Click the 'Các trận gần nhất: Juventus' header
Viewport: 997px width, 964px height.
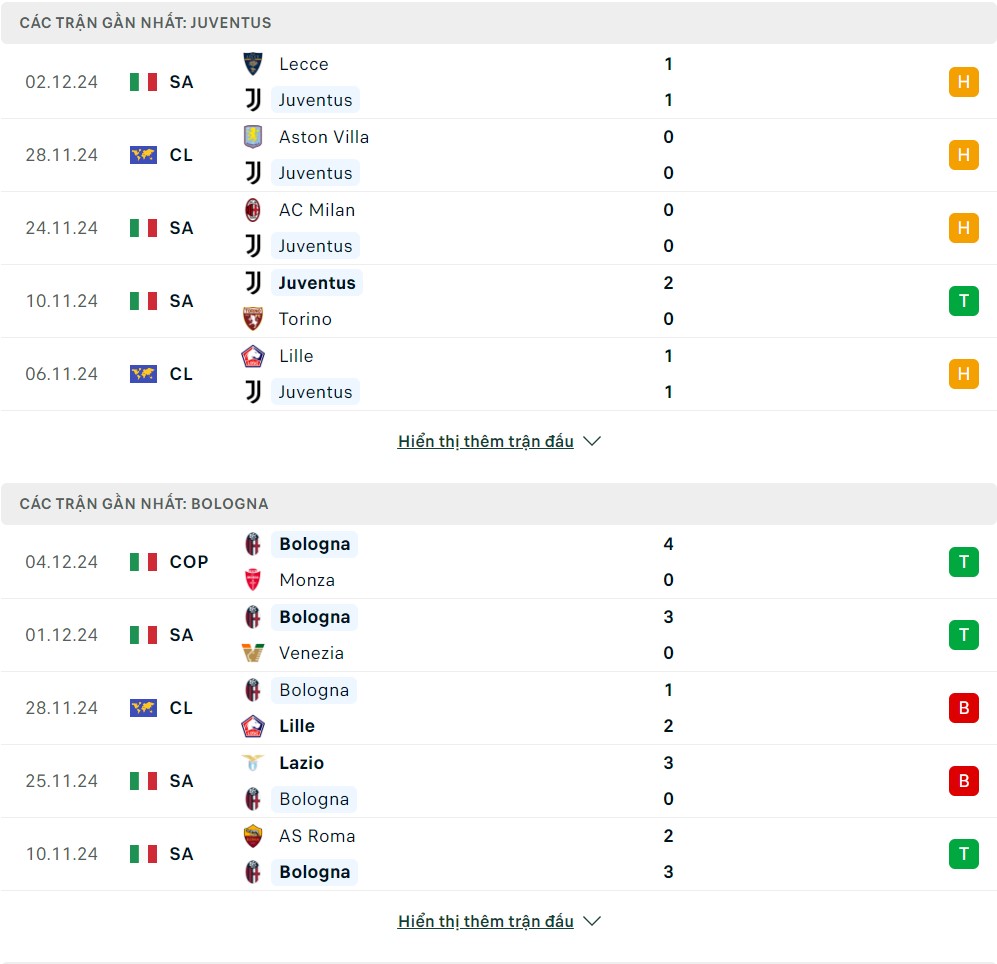145,22
